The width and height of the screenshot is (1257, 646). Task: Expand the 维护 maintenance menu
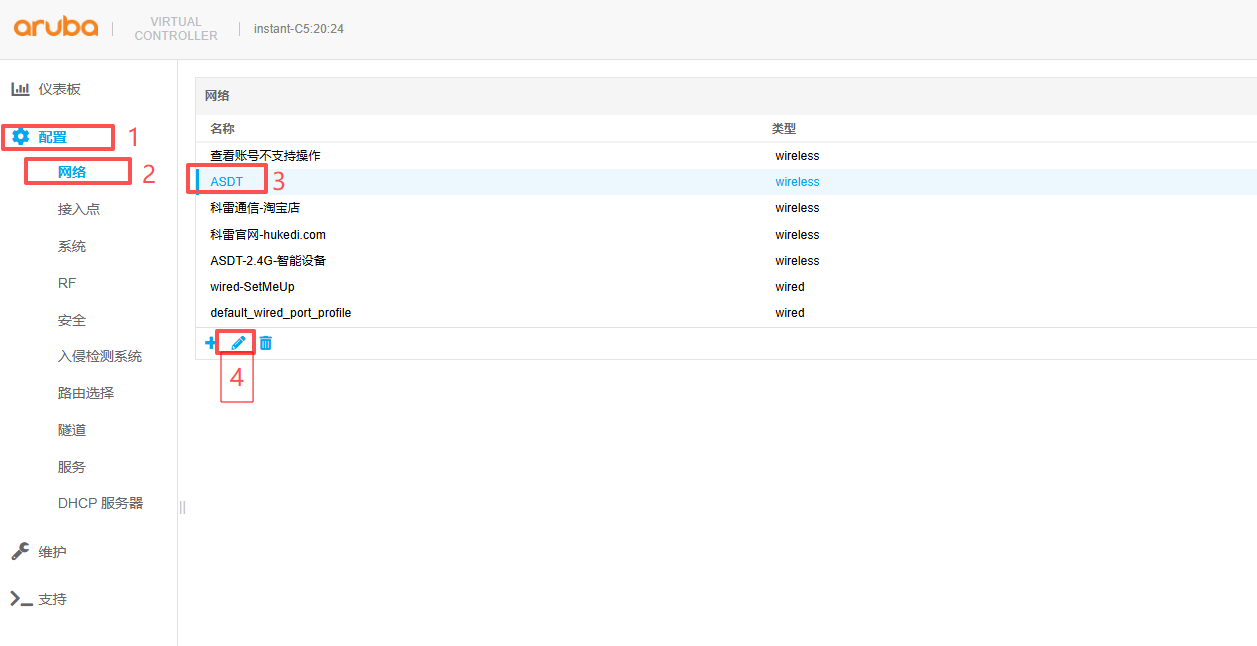(52, 552)
